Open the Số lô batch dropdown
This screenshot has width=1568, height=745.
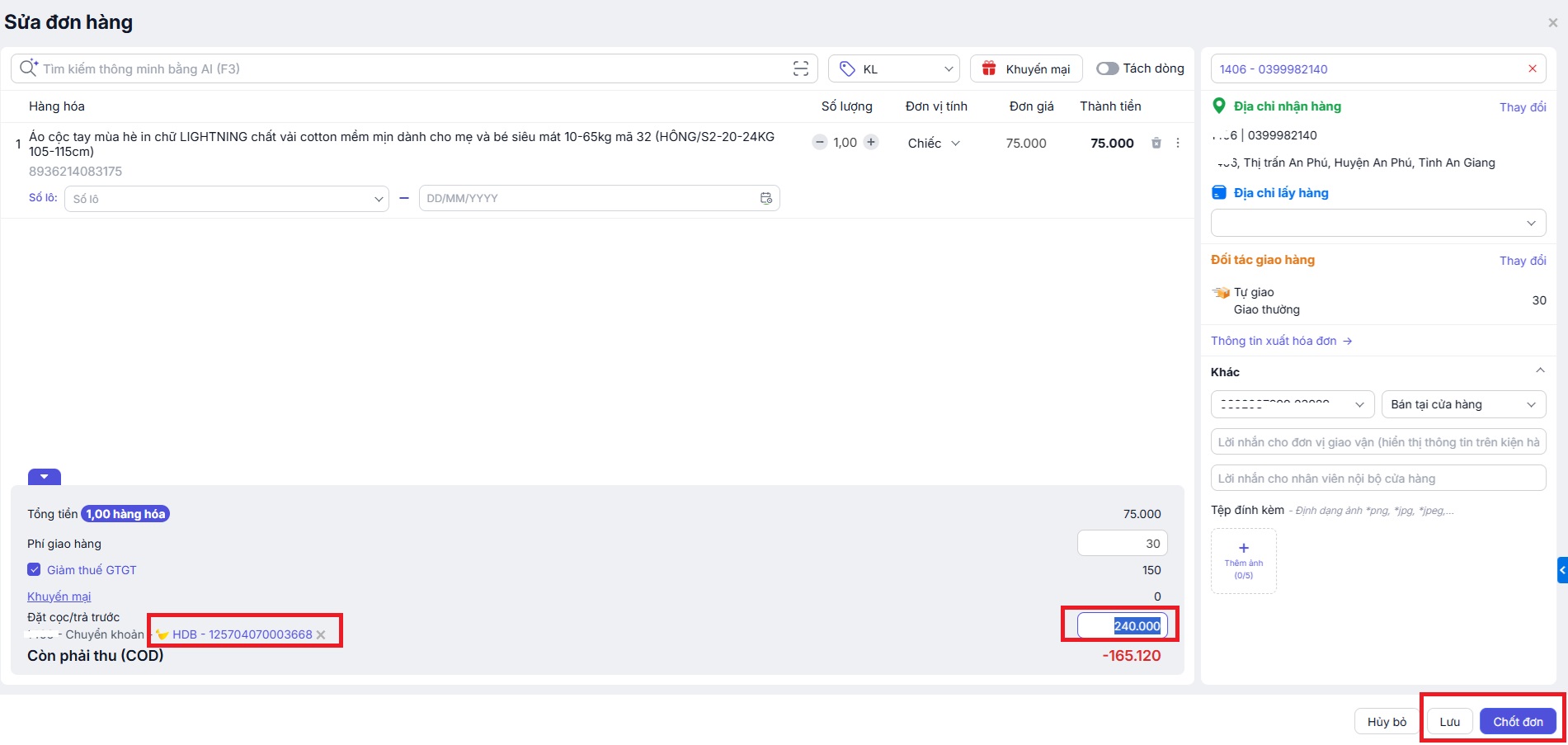pyautogui.click(x=227, y=199)
